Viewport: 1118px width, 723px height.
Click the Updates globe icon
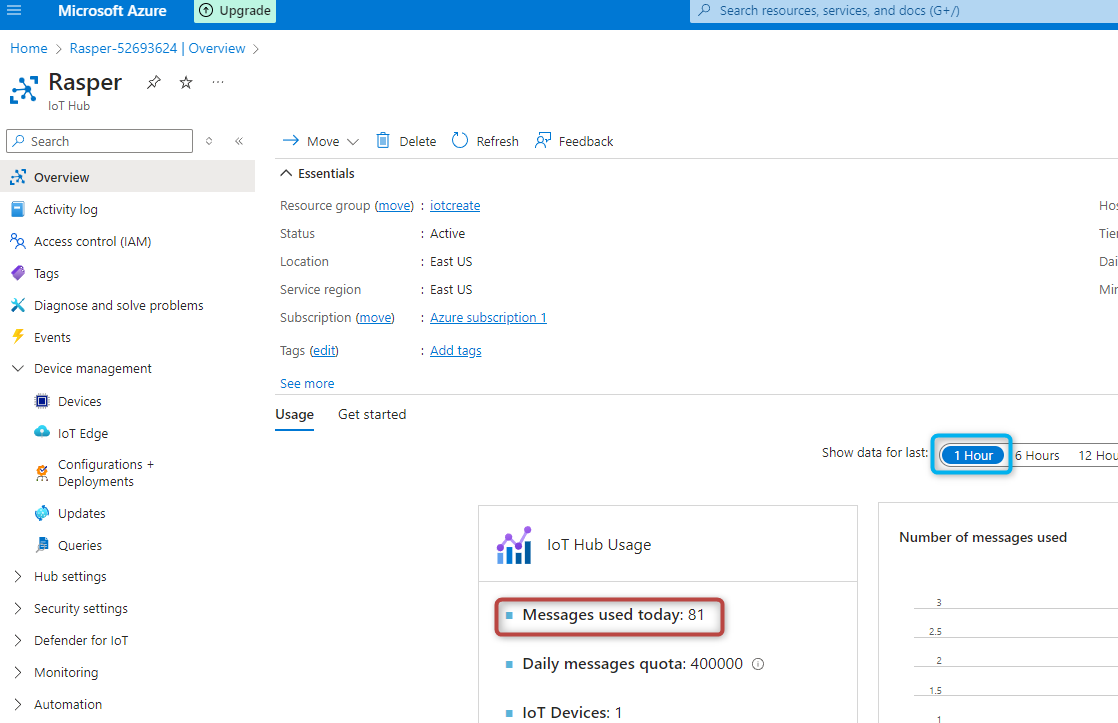pos(42,513)
